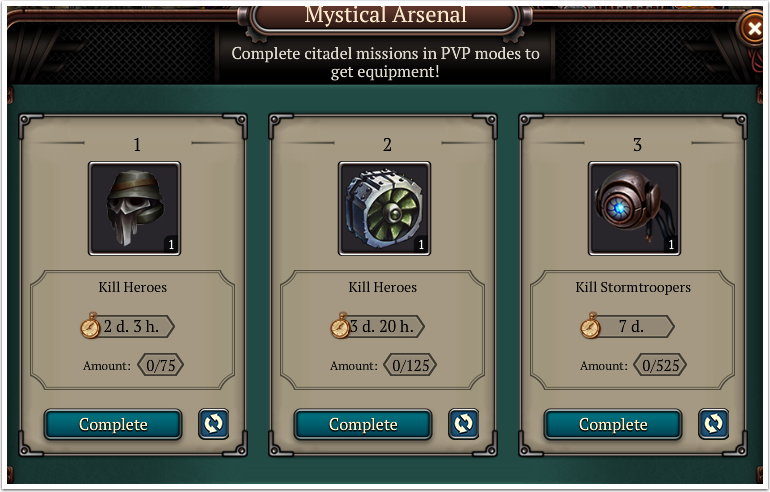Image resolution: width=770 pixels, height=492 pixels.
Task: Complete the first Kill Heroes mission
Action: (113, 424)
